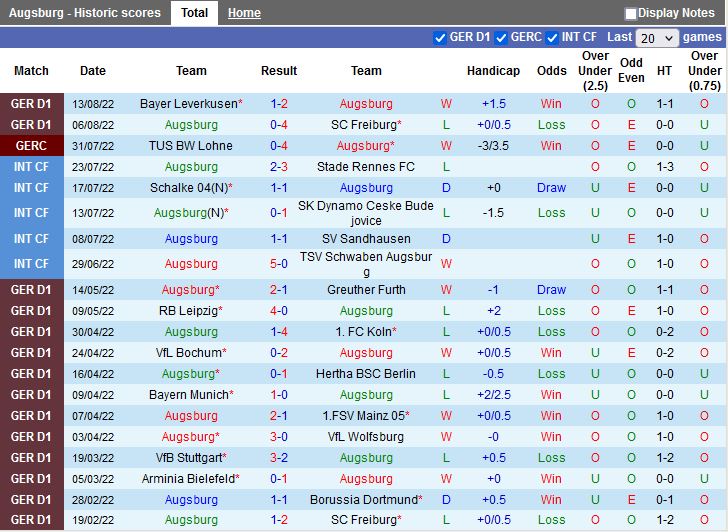This screenshot has height=532, width=728.
Task: Click the SC Freiburg team in 06/08/22 row
Action: 364,125
